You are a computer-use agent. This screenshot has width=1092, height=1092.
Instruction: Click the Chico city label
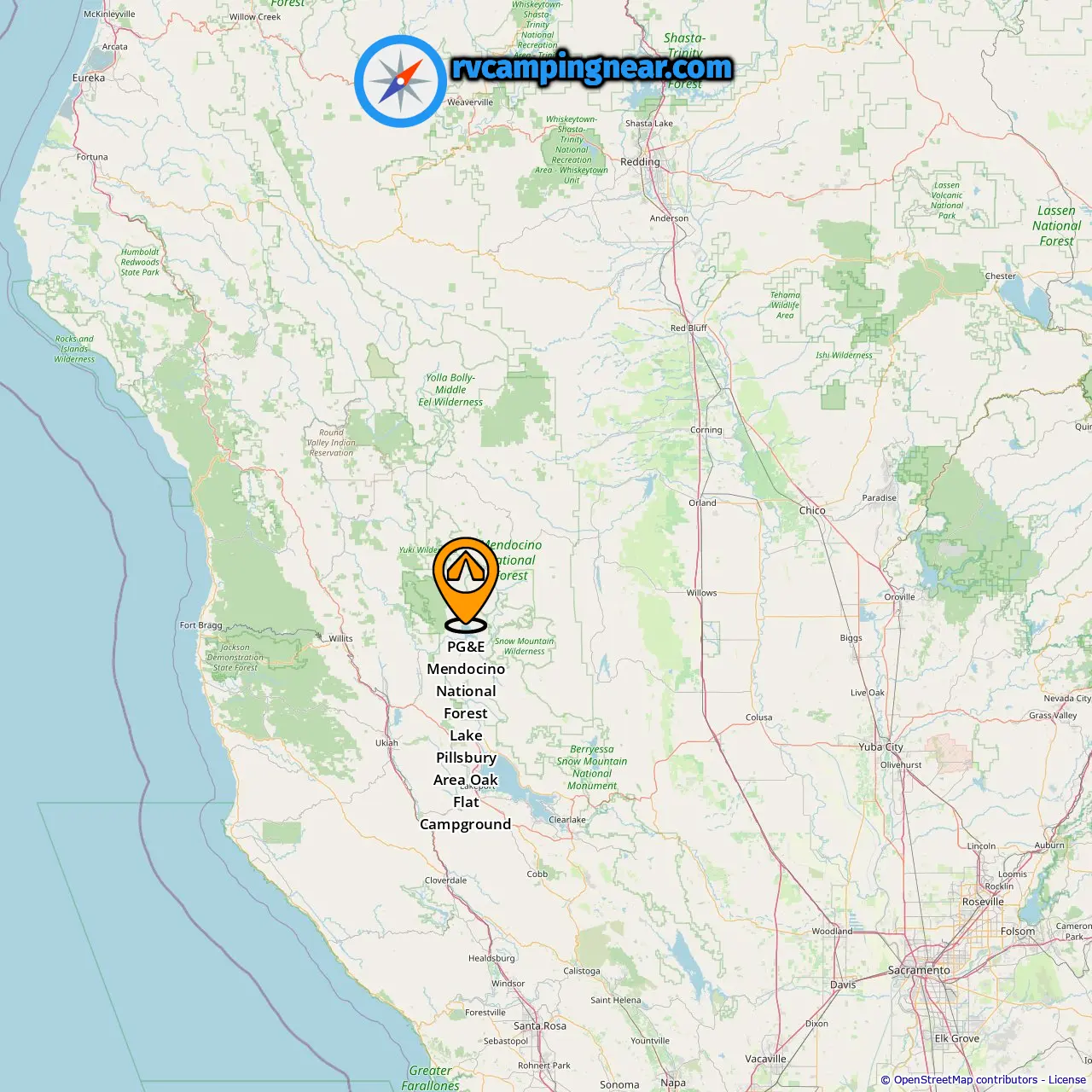(x=812, y=510)
